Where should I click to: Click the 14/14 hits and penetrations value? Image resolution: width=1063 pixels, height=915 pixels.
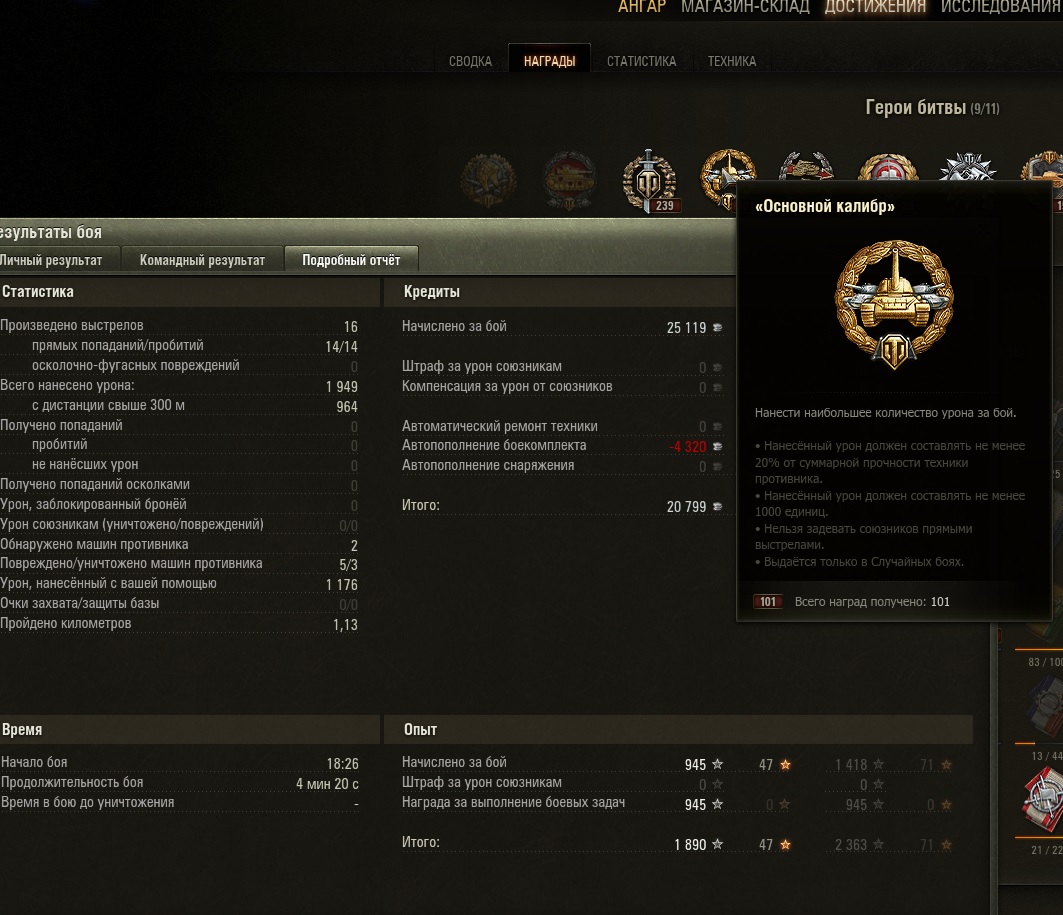(341, 346)
